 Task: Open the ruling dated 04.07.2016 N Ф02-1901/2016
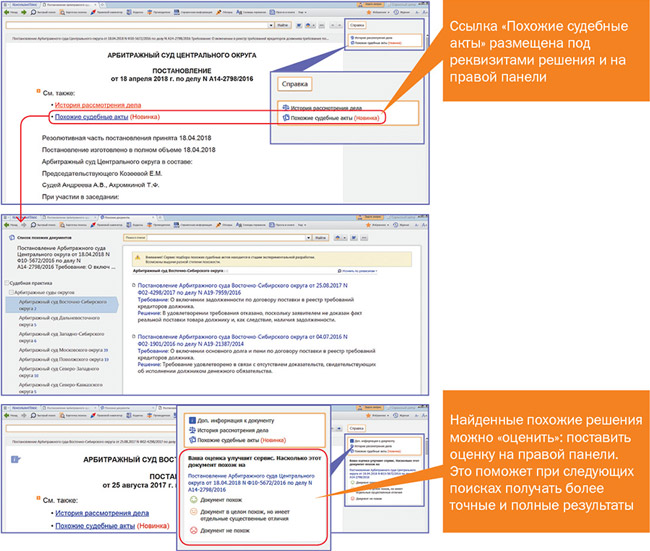click(x=243, y=340)
